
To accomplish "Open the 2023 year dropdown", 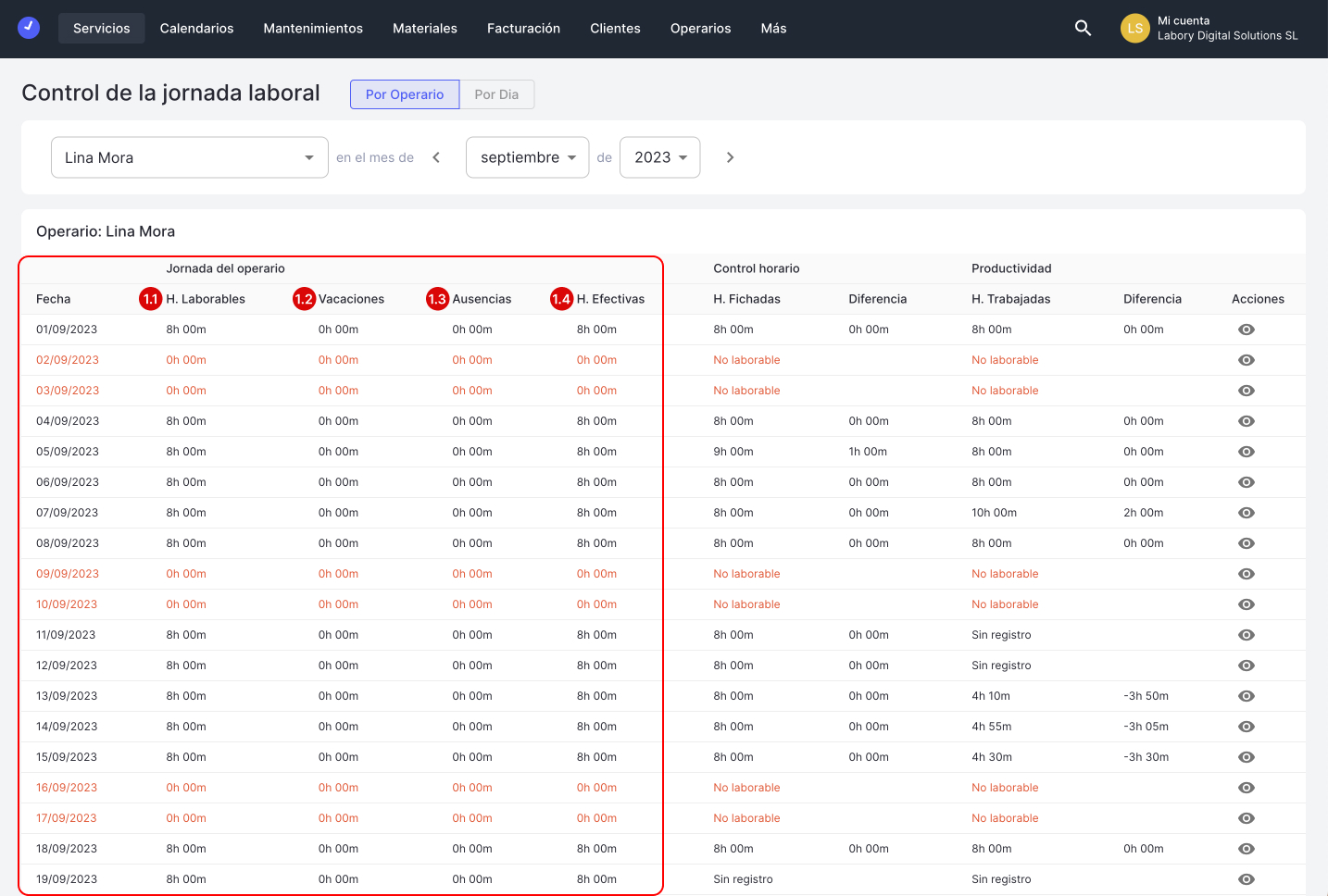I will pos(659,157).
